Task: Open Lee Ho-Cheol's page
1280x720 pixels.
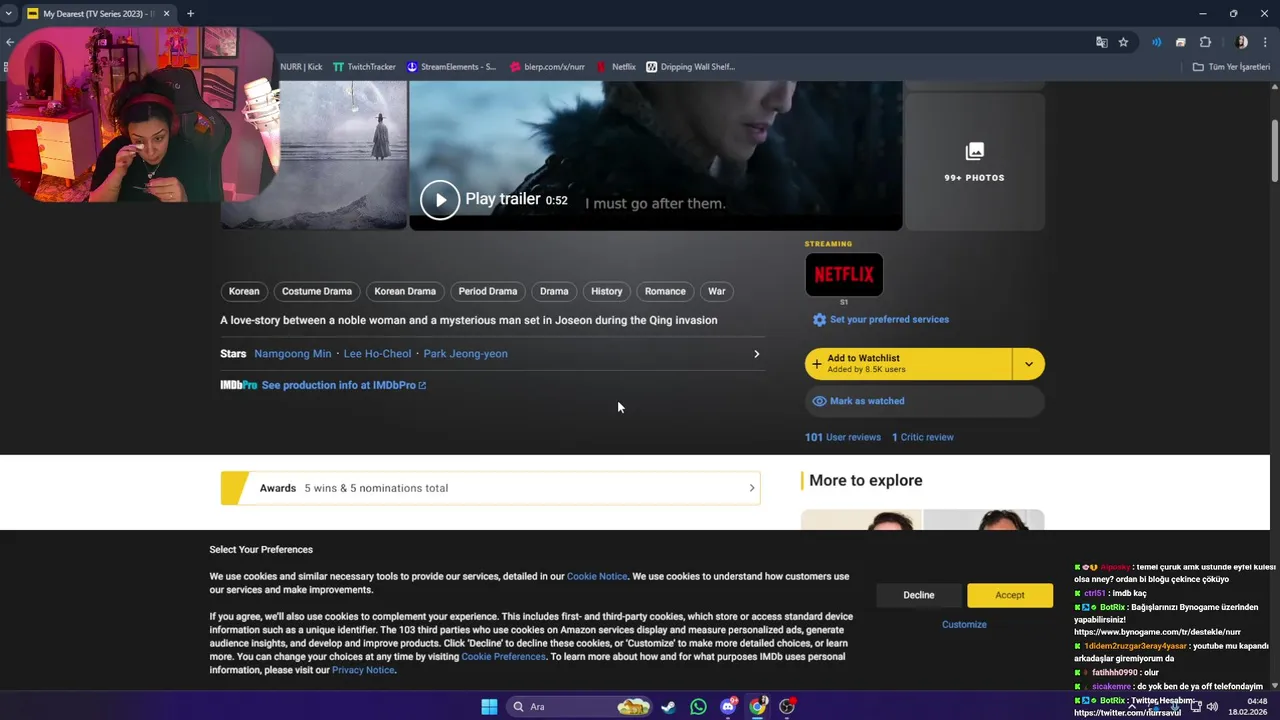Action: coord(377,354)
